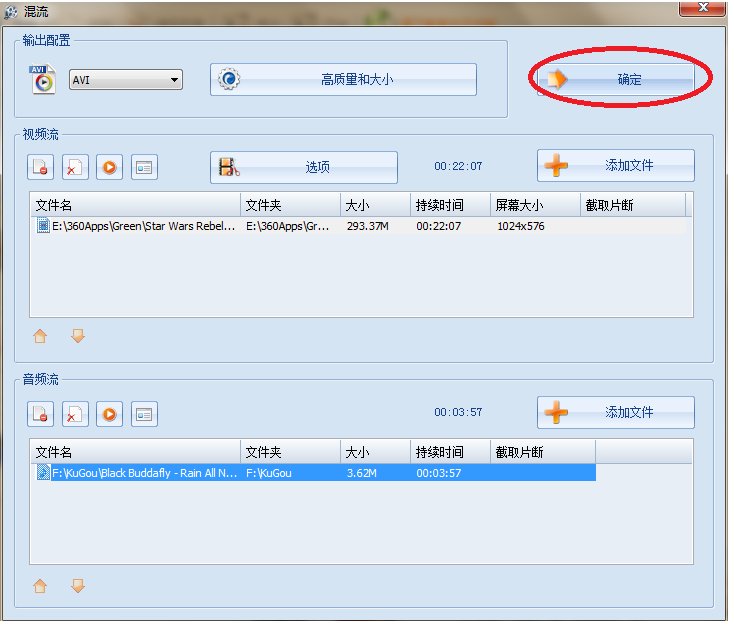The image size is (734, 636).
Task: Click the 00:03:57 total audio duration label
Action: 458,412
